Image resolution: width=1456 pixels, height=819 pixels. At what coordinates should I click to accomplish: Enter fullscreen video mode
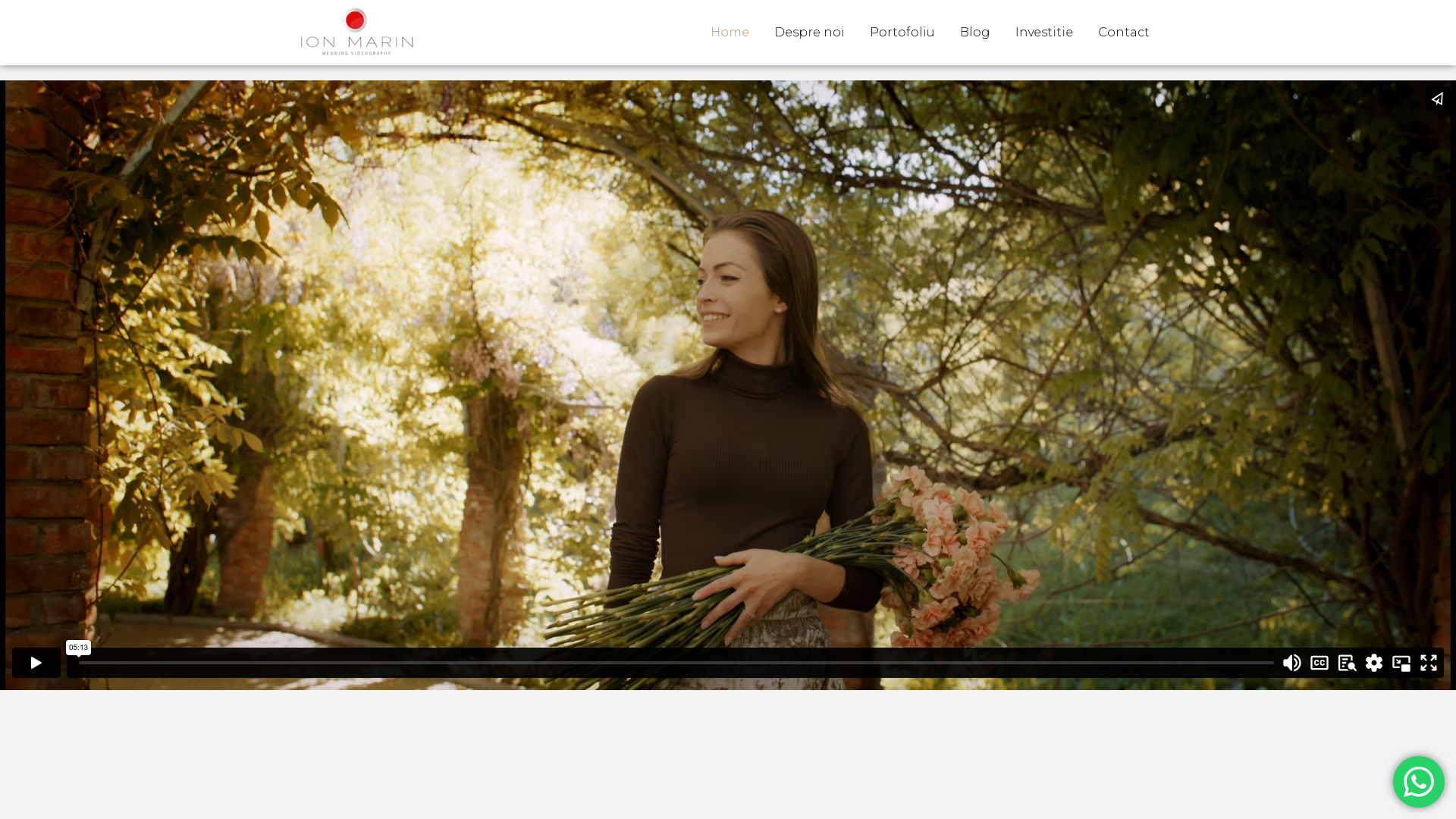[1429, 663]
